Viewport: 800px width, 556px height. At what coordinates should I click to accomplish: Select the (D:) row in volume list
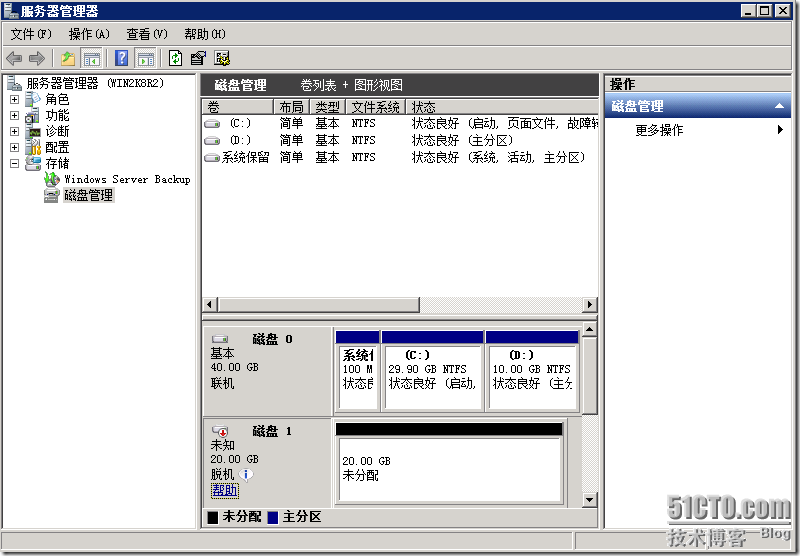coord(400,140)
